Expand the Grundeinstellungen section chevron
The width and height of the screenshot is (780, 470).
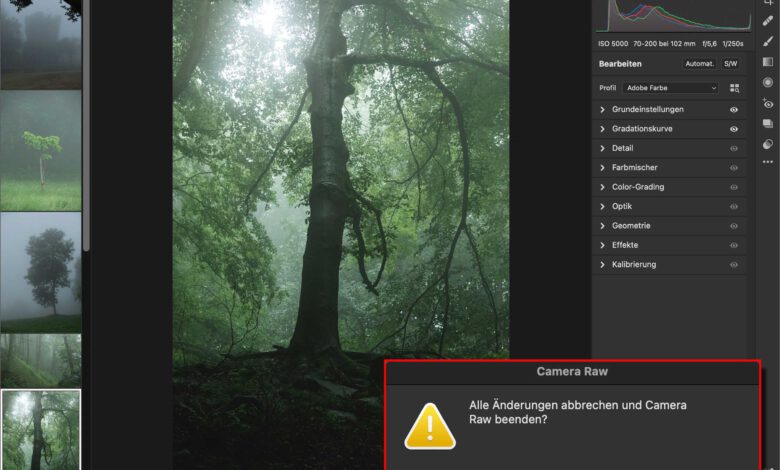coord(602,109)
